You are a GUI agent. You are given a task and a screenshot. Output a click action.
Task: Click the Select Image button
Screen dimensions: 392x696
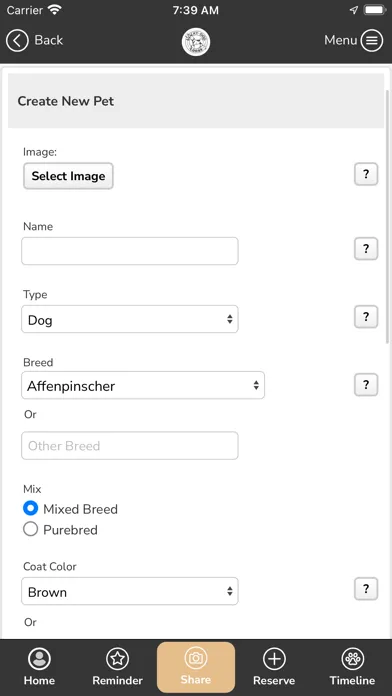pos(68,176)
